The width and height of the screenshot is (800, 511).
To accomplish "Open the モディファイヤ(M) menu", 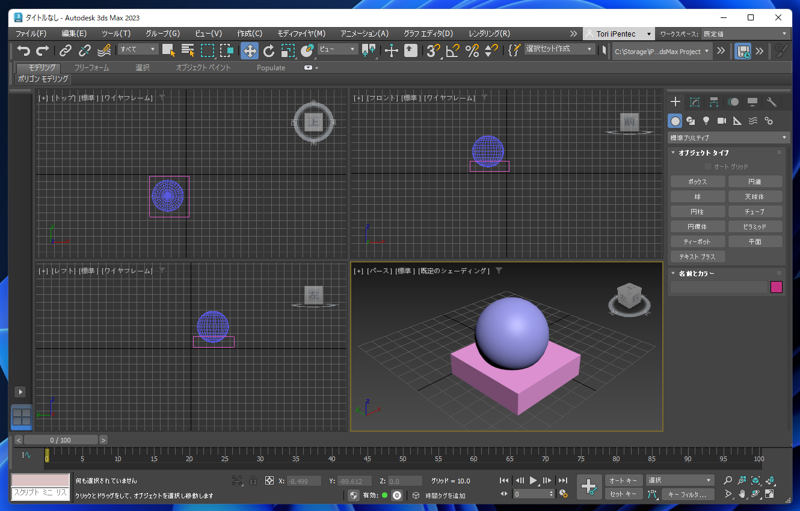I will 302,34.
